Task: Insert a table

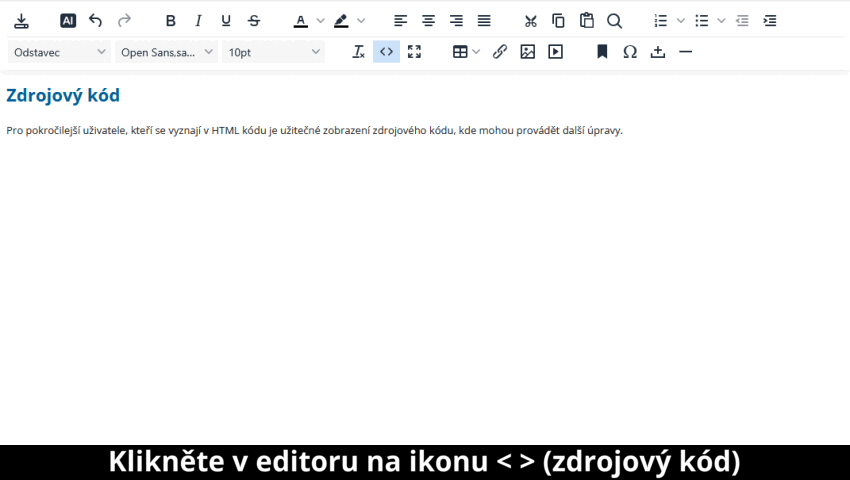Action: pos(460,52)
